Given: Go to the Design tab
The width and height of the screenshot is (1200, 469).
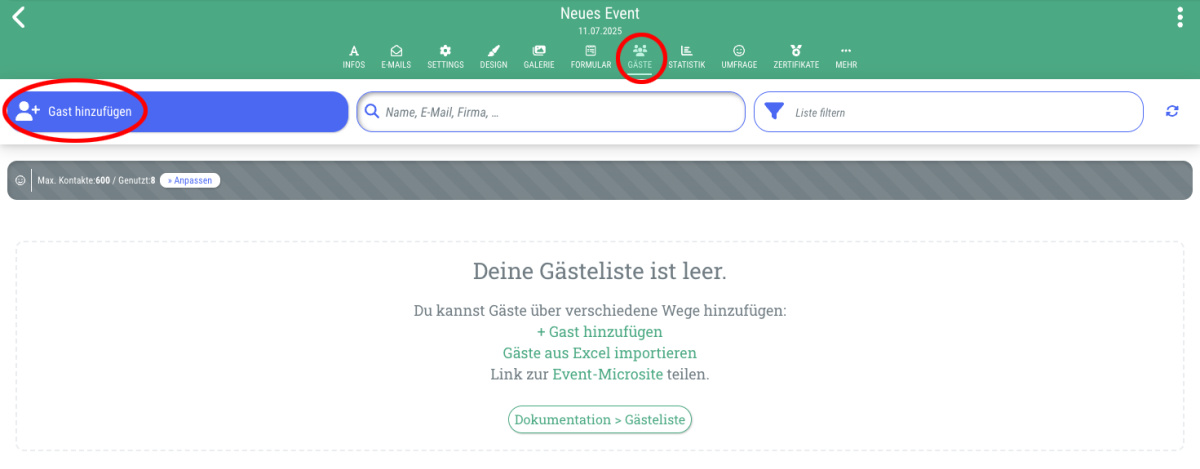Looking at the screenshot, I should (493, 57).
